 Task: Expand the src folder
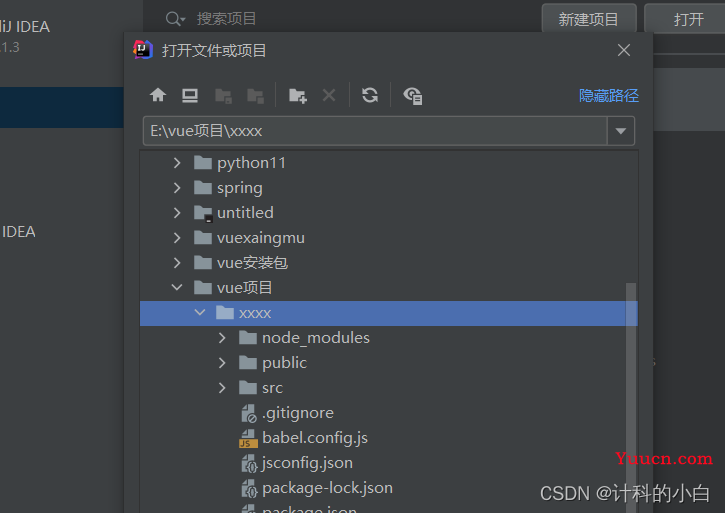(x=222, y=388)
